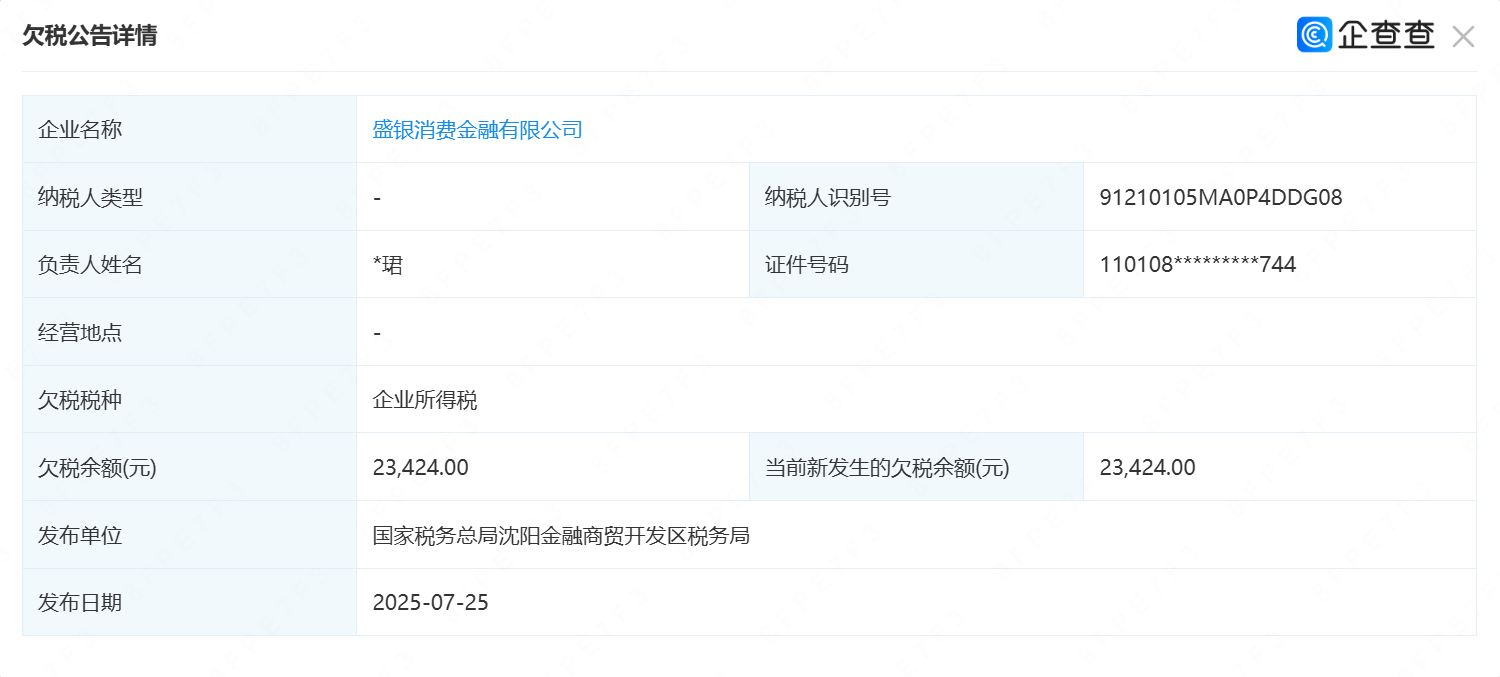Click the 发布日期 label cell
1500x677 pixels.
(190, 602)
